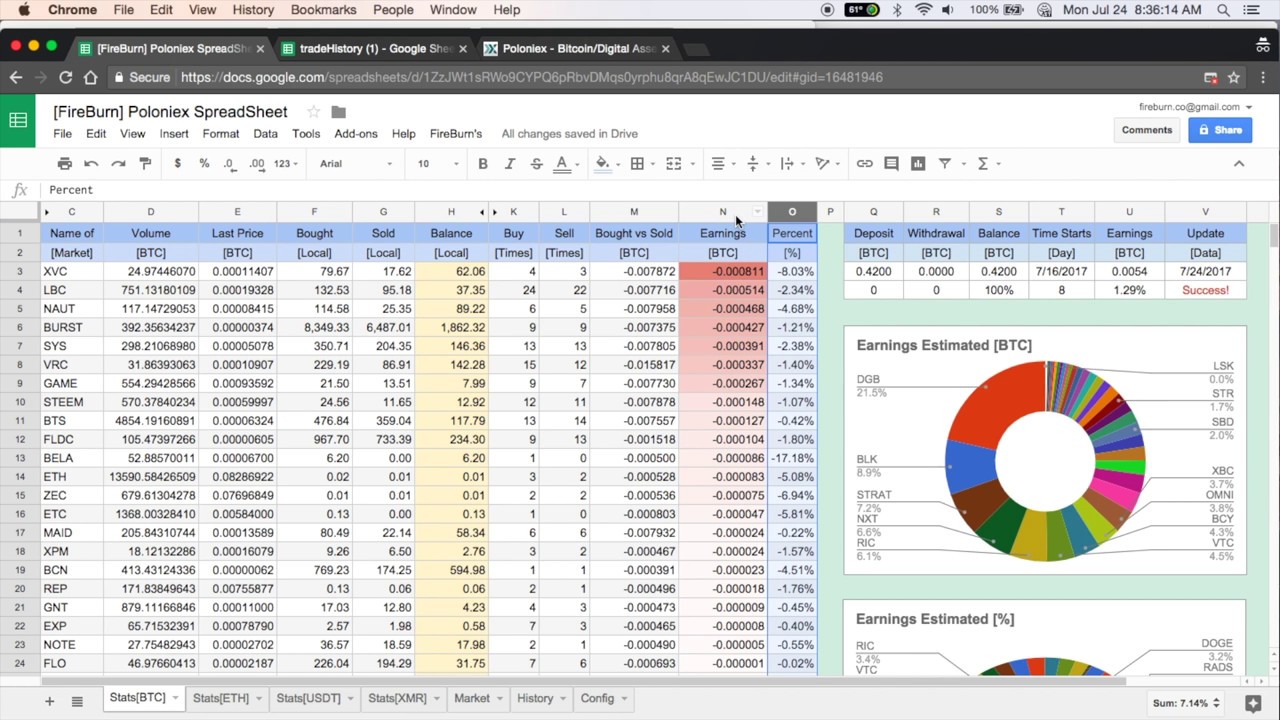Star the FireBurn Poloniex SpreadSheet document
The height and width of the screenshot is (720, 1280).
(x=313, y=112)
